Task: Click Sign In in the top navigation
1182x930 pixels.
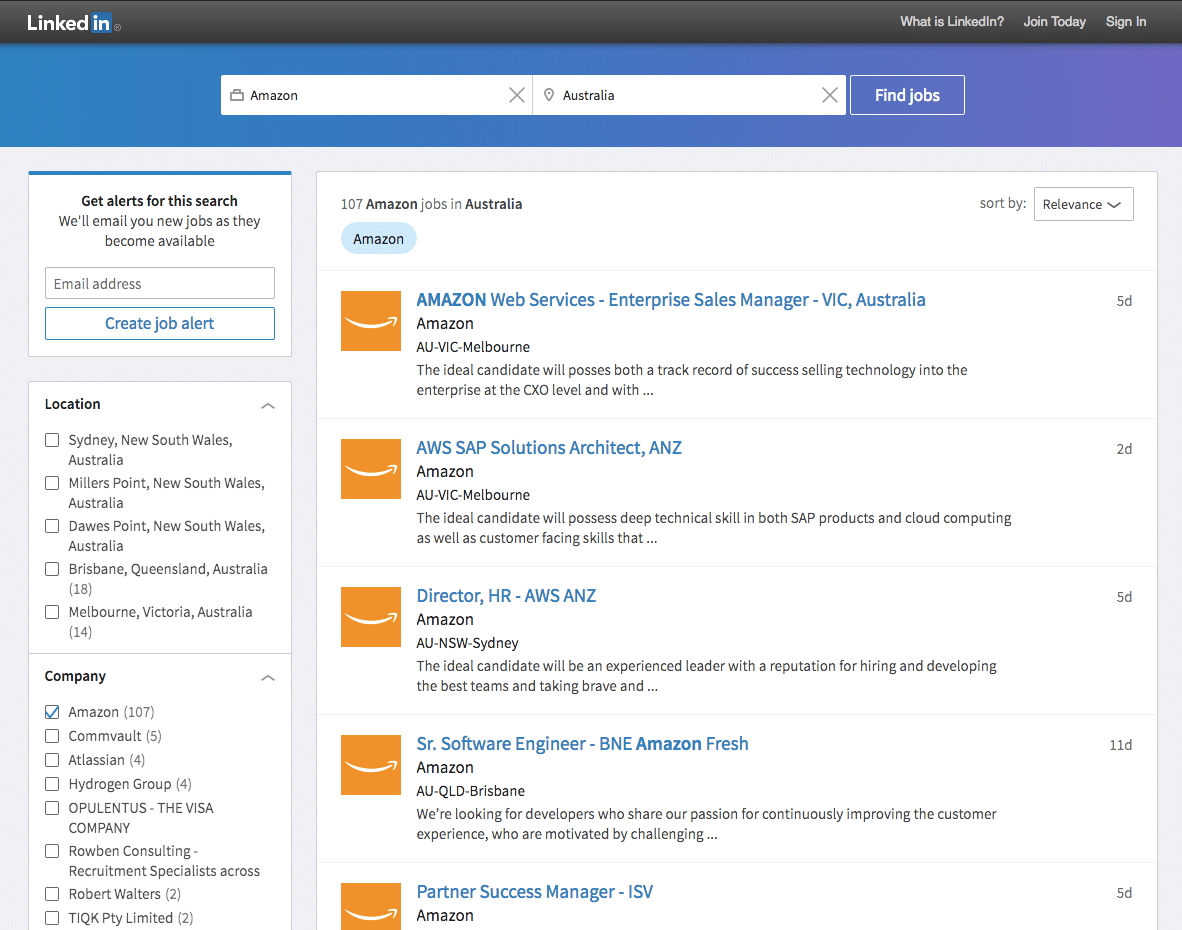Action: coord(1125,22)
